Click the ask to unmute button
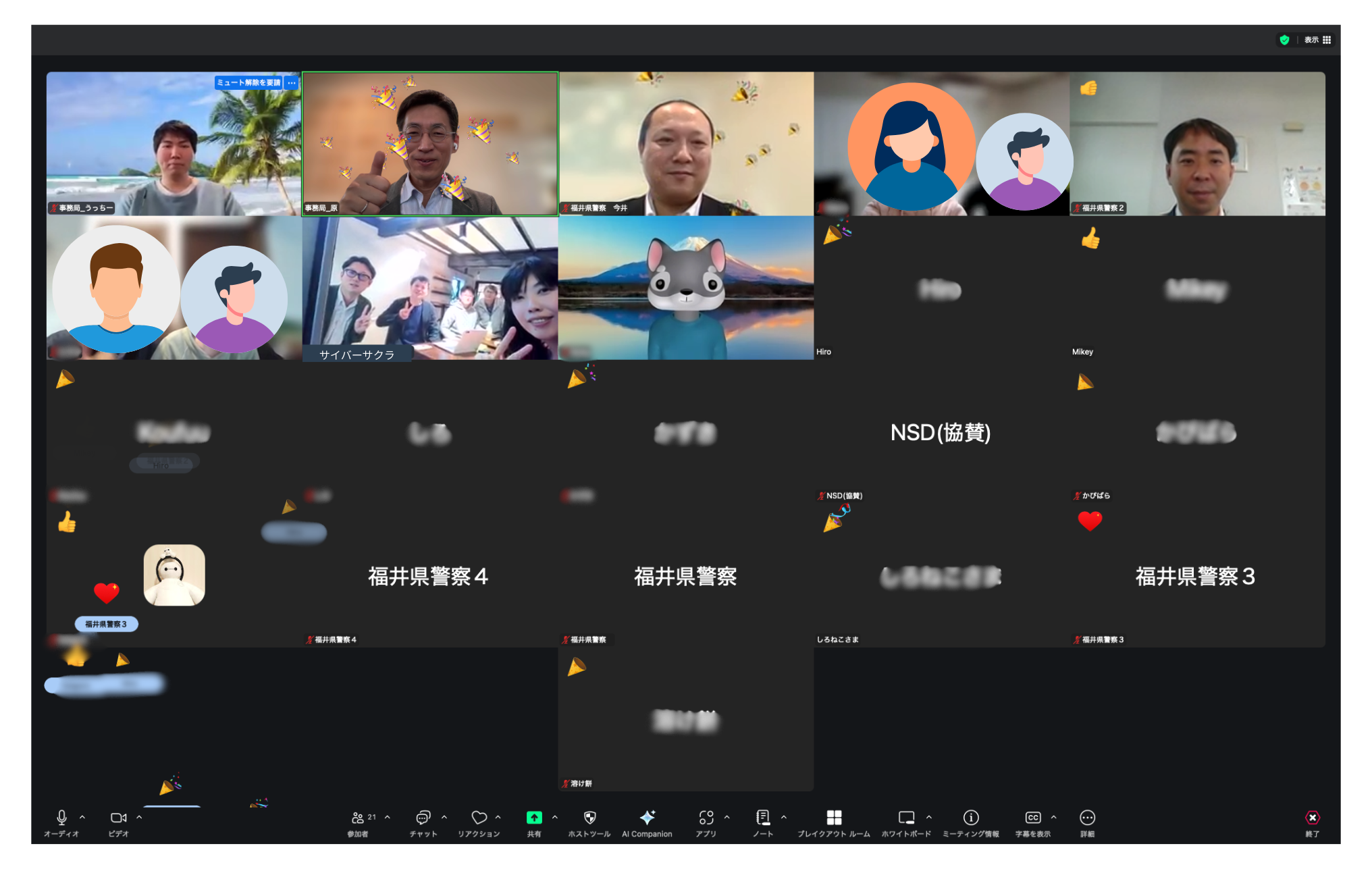 point(248,82)
